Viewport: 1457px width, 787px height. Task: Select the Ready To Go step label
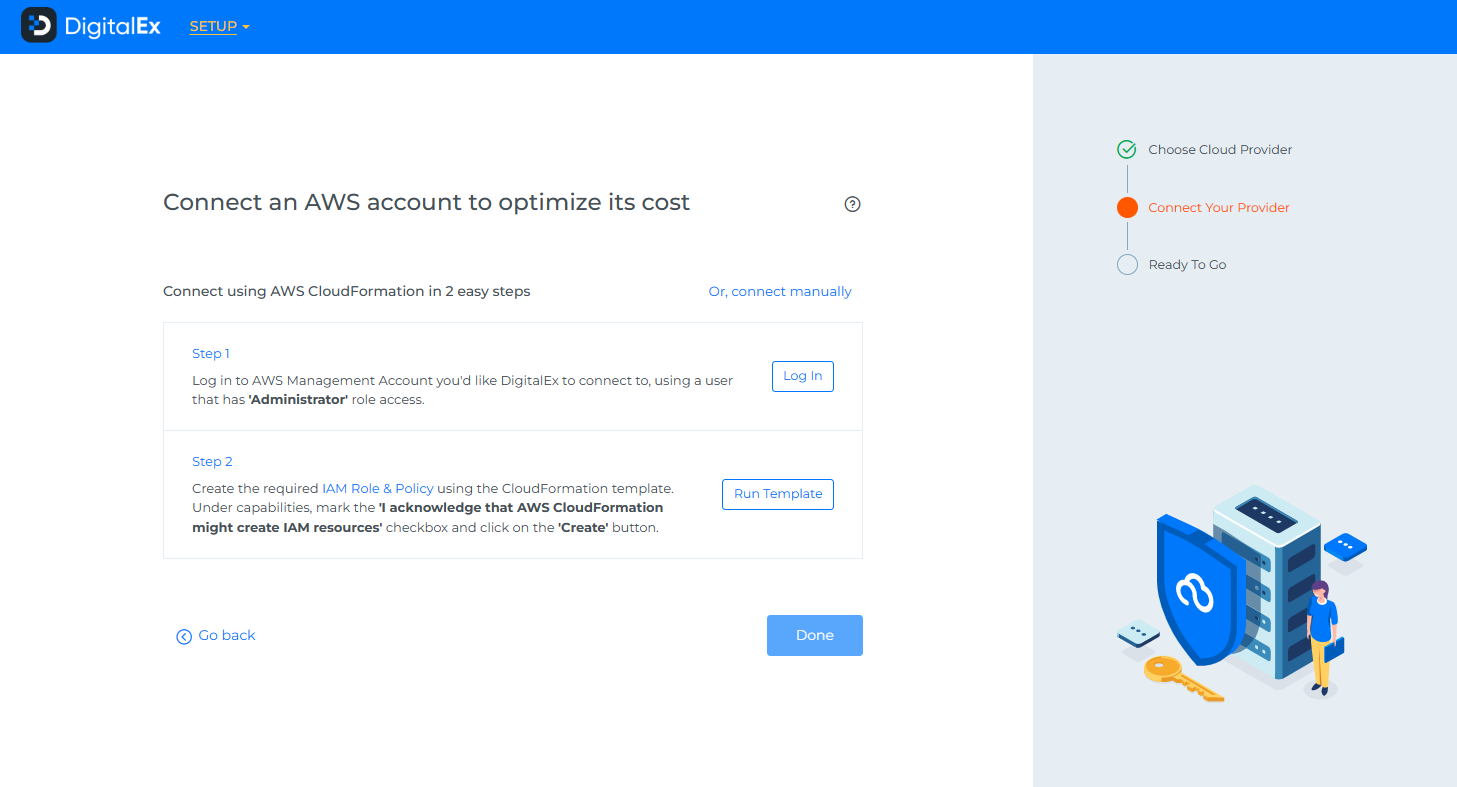[x=1187, y=265]
